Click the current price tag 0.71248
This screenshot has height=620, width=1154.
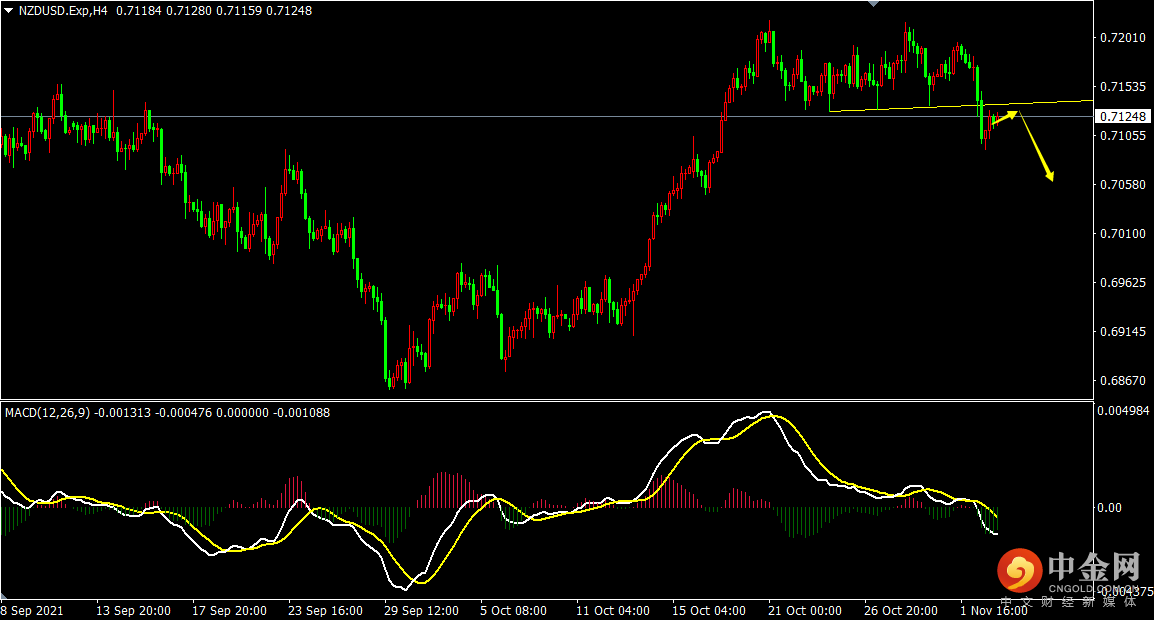pos(1122,117)
